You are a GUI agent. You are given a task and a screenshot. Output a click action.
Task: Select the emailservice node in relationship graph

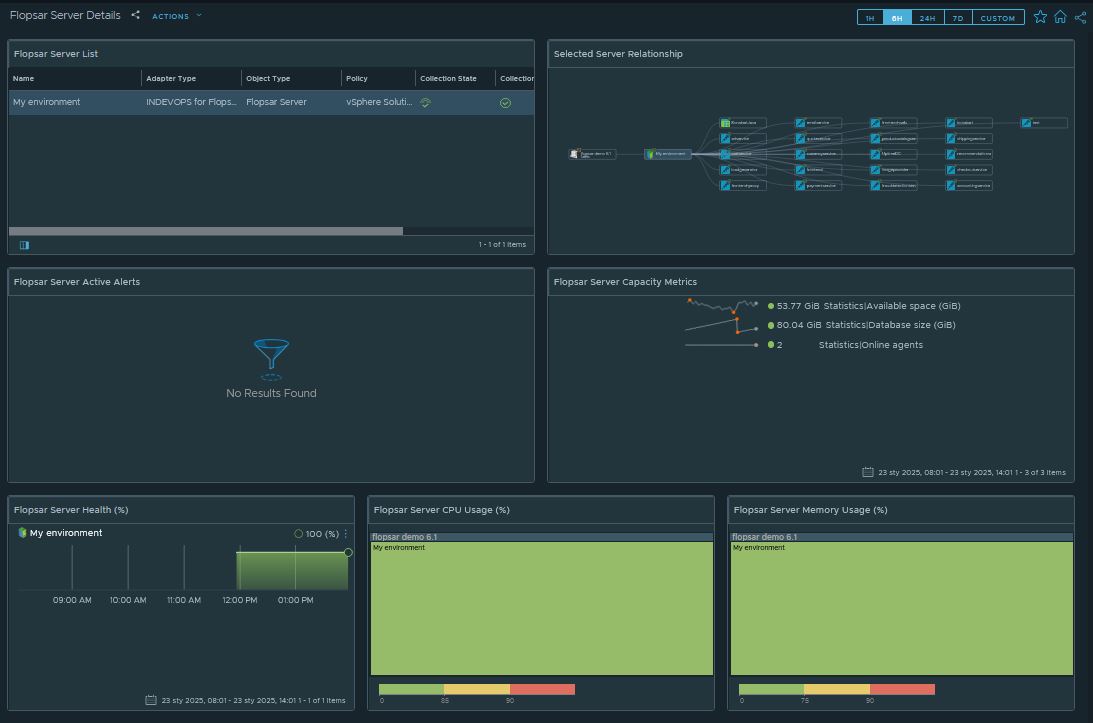818,123
